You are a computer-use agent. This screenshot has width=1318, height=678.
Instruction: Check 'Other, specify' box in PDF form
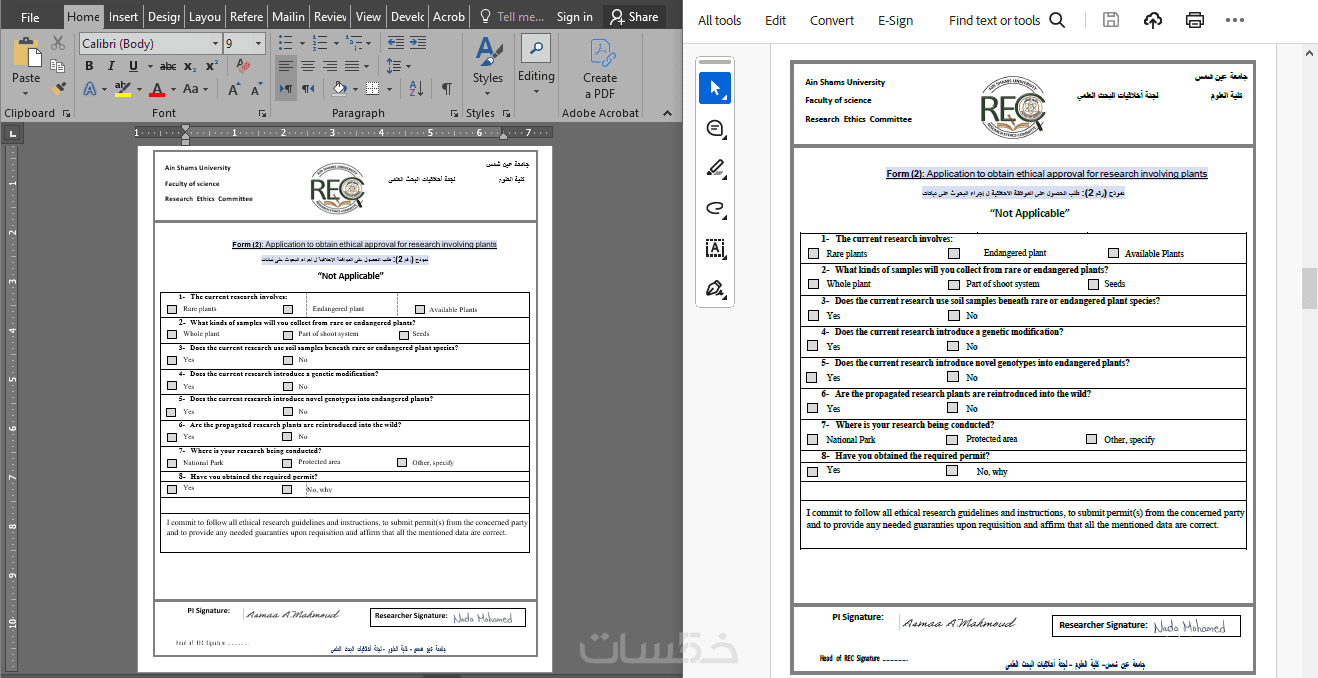(x=1092, y=439)
